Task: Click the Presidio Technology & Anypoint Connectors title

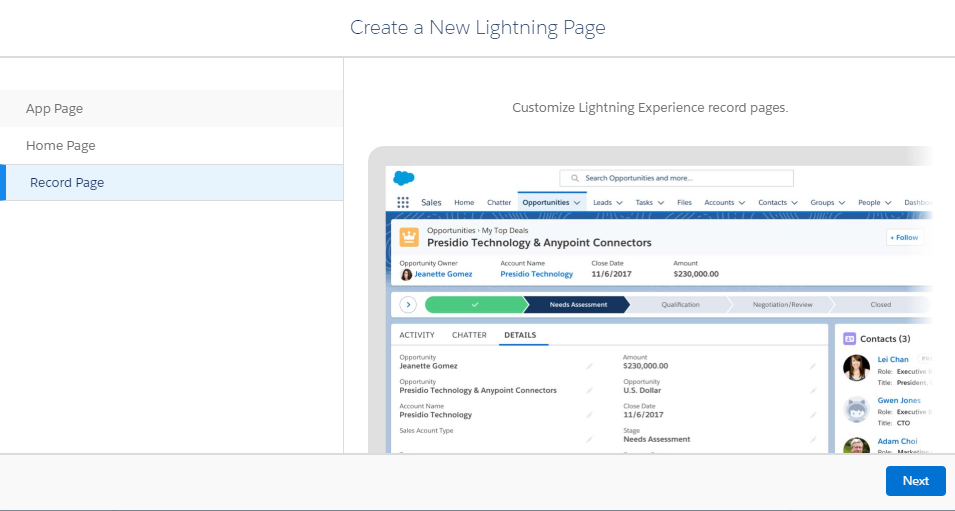Action: (539, 242)
